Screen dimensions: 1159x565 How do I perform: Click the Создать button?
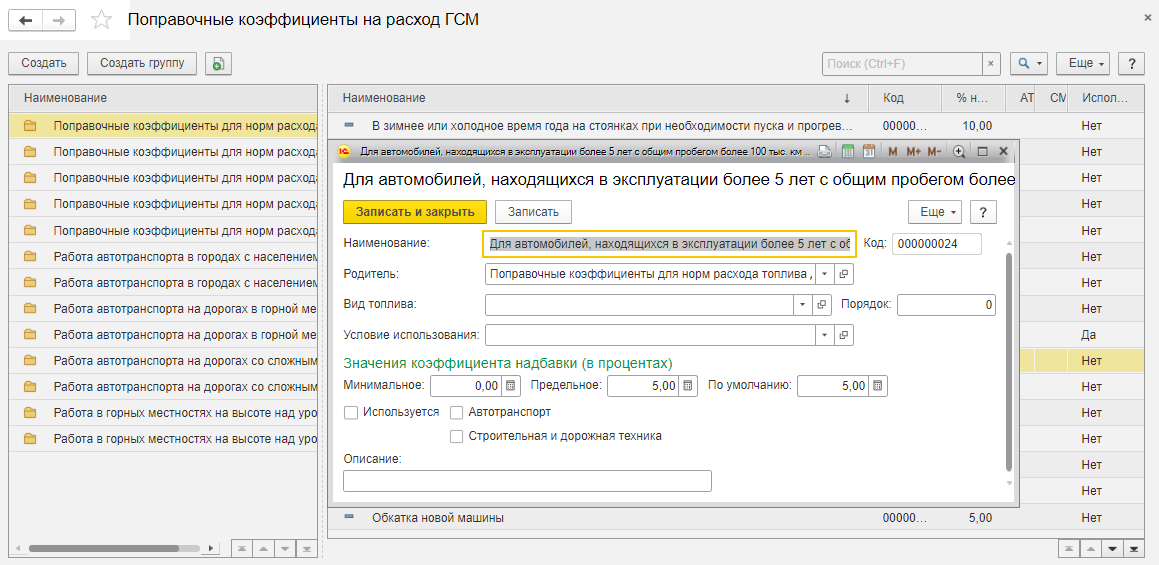(x=44, y=64)
